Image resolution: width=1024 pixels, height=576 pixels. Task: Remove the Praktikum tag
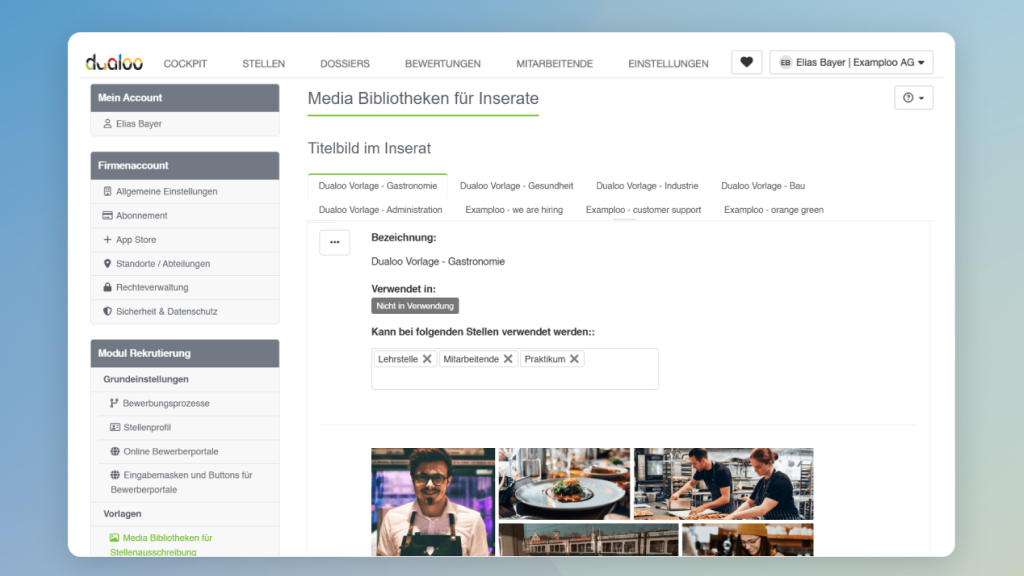[576, 358]
